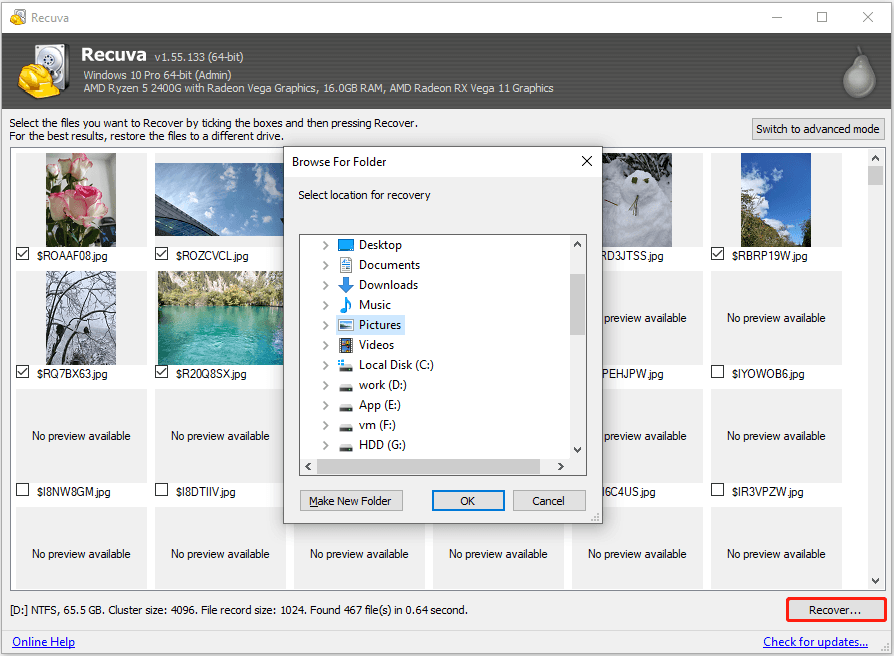This screenshot has width=894, height=656.
Task: Click the Music note icon
Action: 346,305
